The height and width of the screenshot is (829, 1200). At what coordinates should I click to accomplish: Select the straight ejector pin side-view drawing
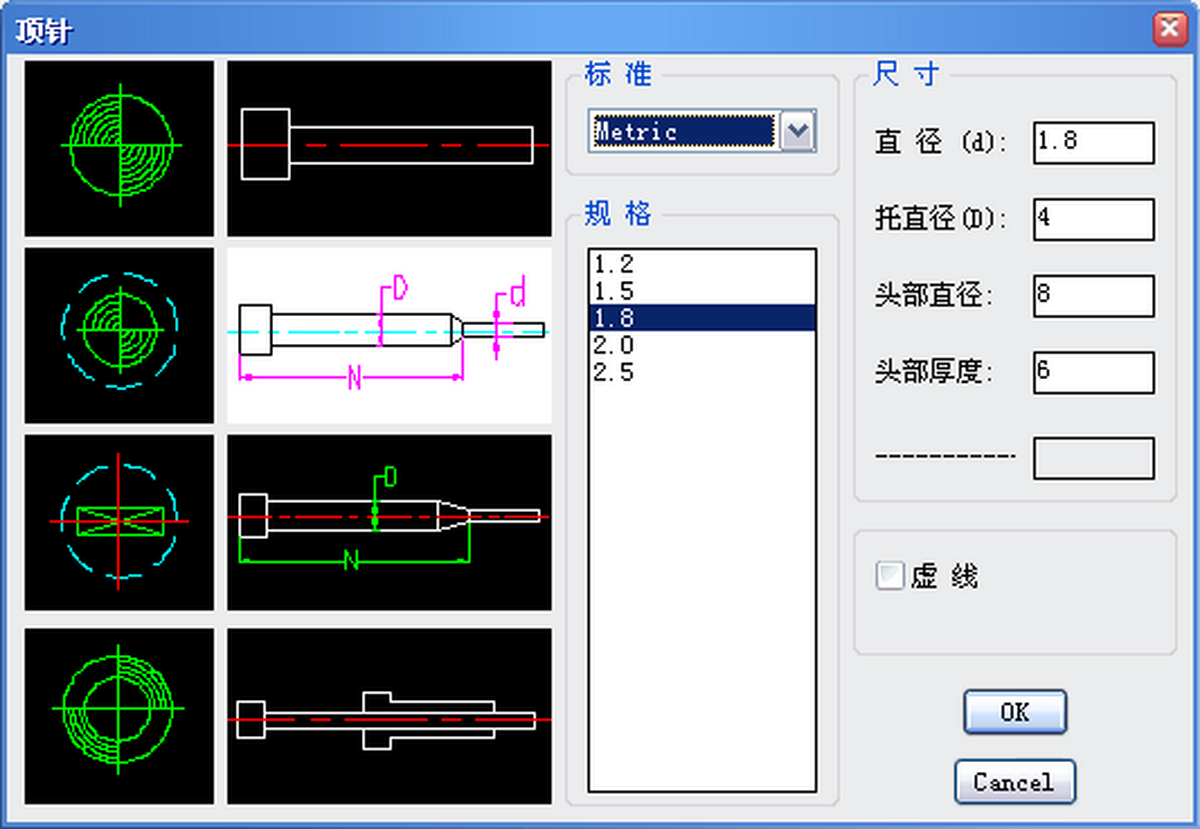point(389,148)
